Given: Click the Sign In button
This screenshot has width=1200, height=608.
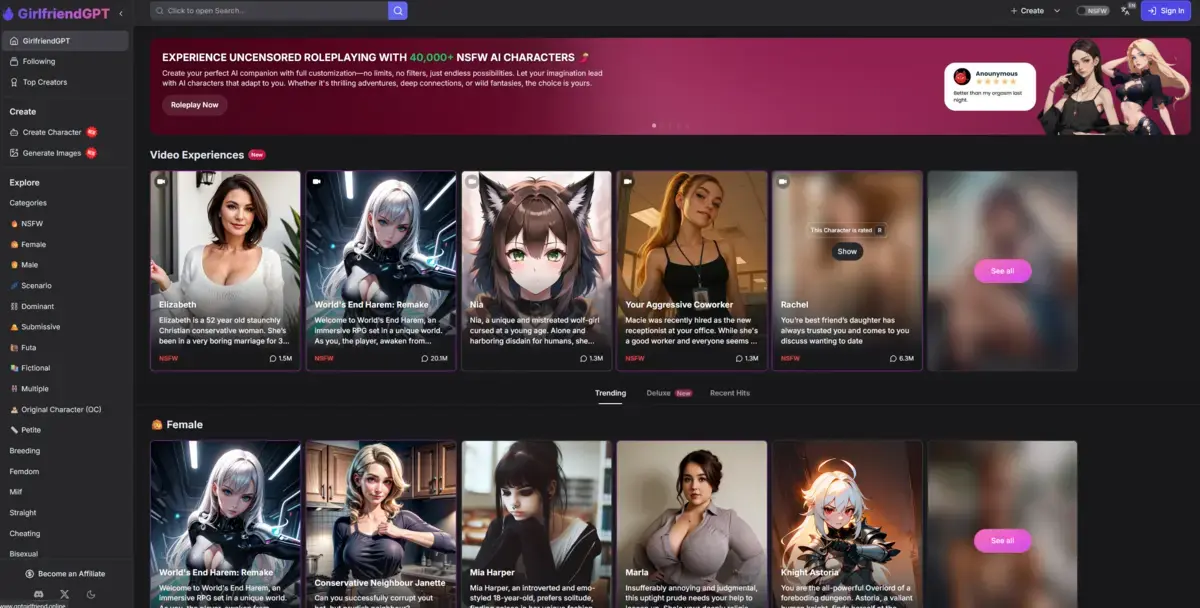Looking at the screenshot, I should 1166,11.
